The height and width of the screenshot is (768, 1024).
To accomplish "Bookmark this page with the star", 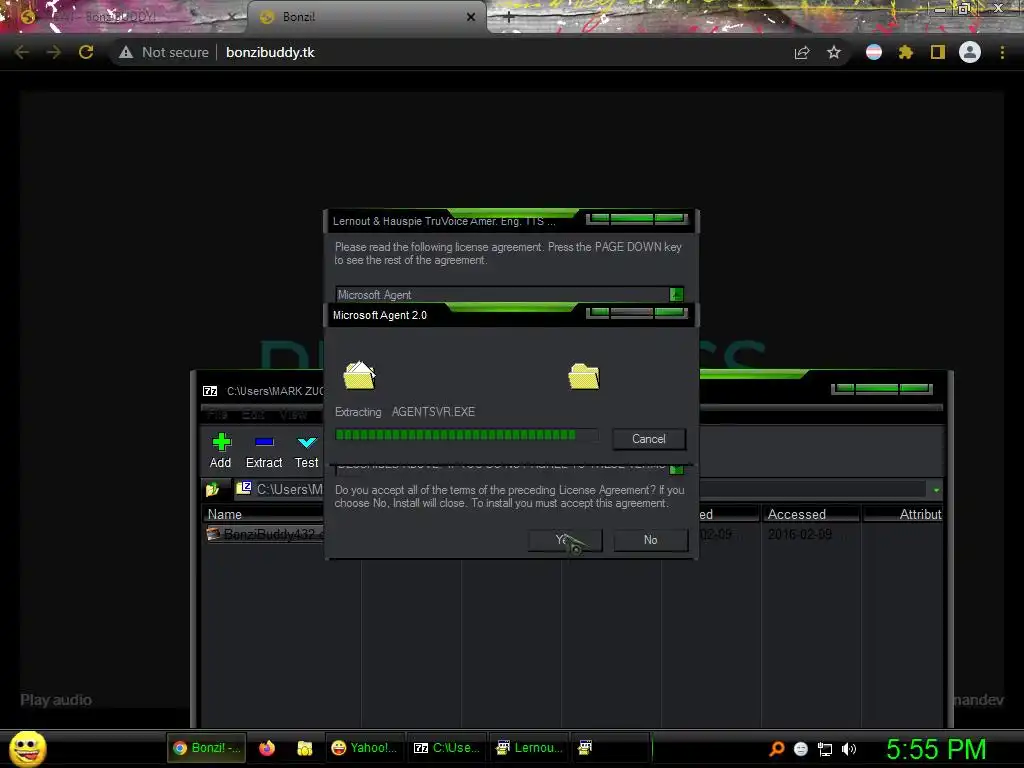I will point(834,52).
